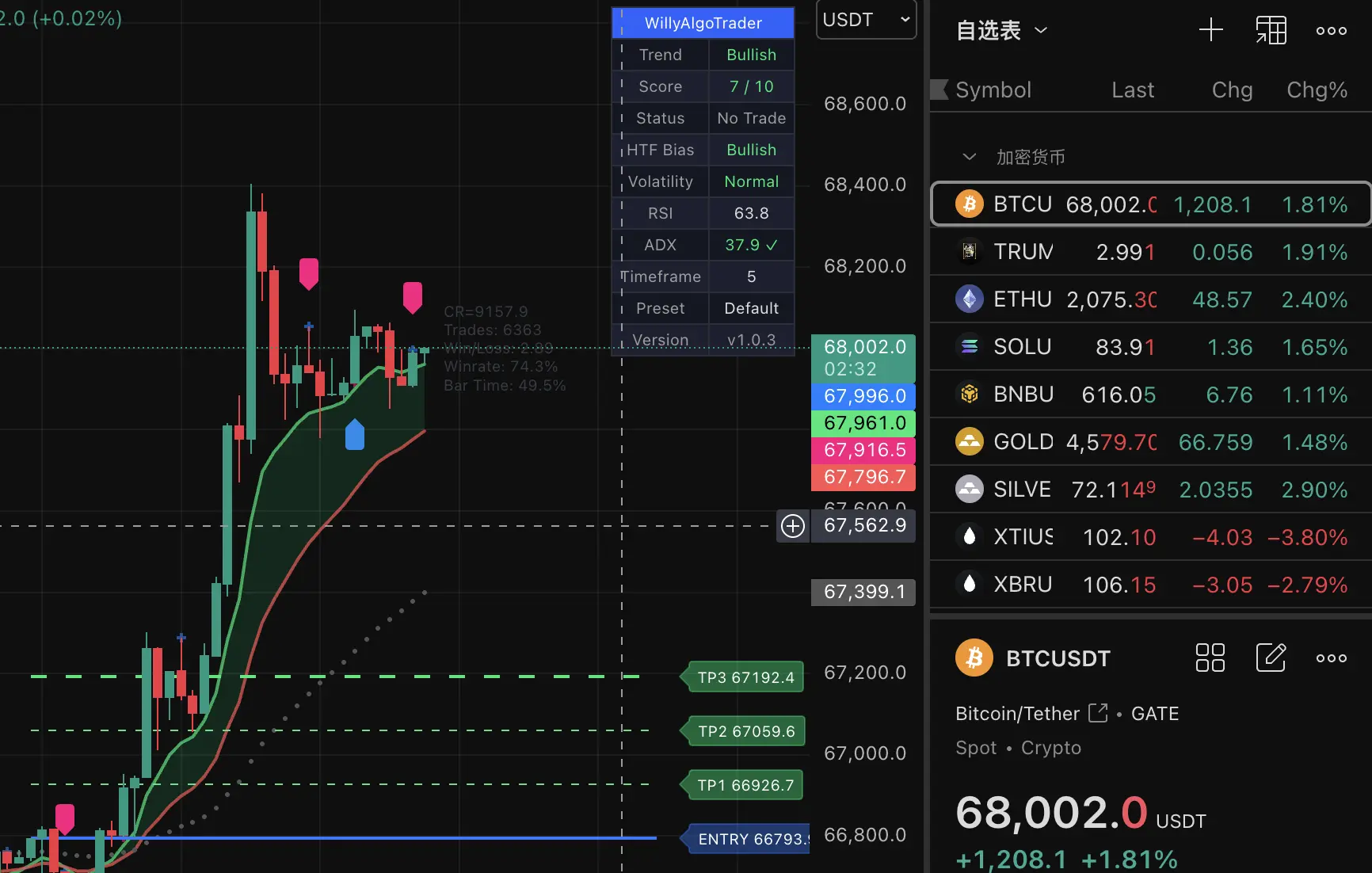The height and width of the screenshot is (873, 1372).
Task: Click the red 67,796.7 price label
Action: coord(863,477)
